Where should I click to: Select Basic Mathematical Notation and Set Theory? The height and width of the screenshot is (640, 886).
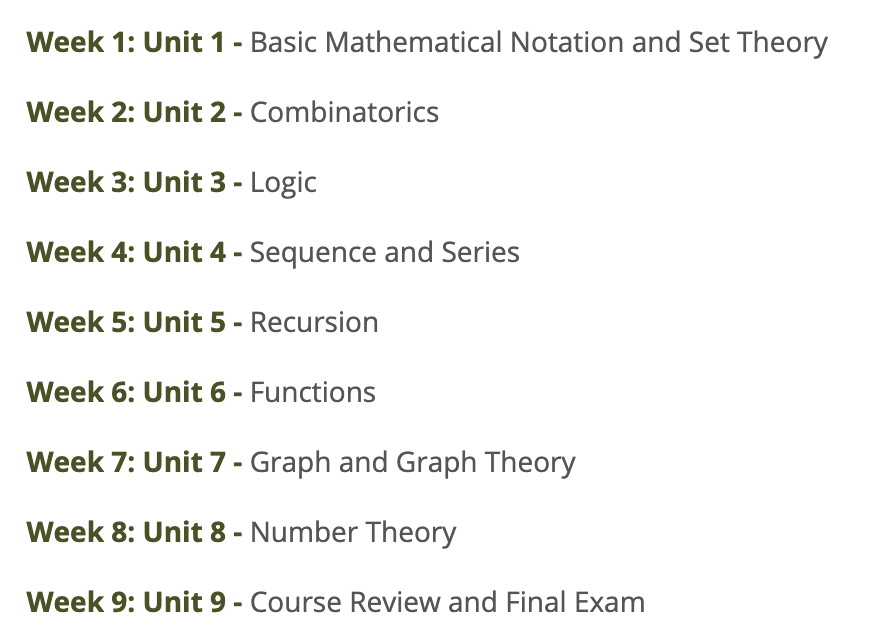pyautogui.click(x=539, y=43)
